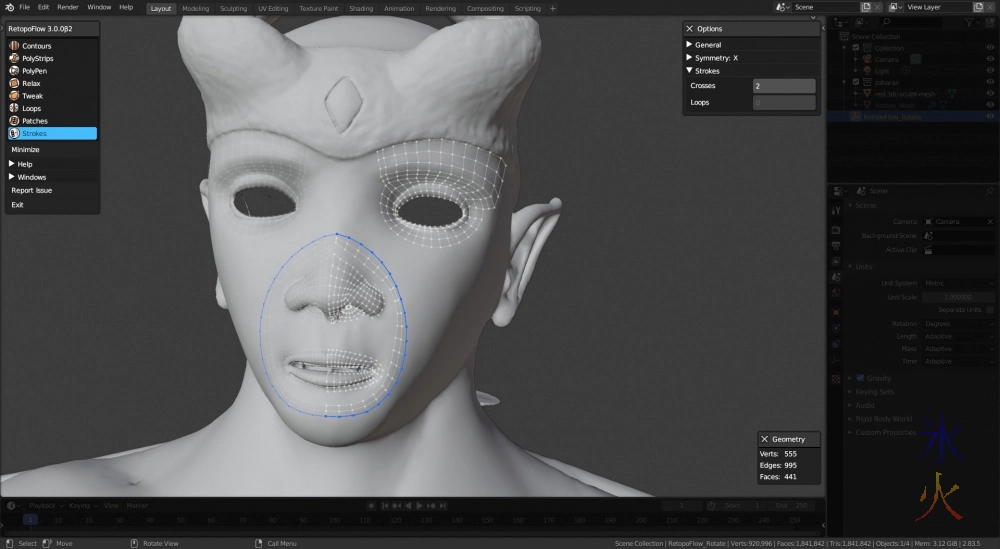
Task: Choose the Relax brush icon
Action: 14,83
